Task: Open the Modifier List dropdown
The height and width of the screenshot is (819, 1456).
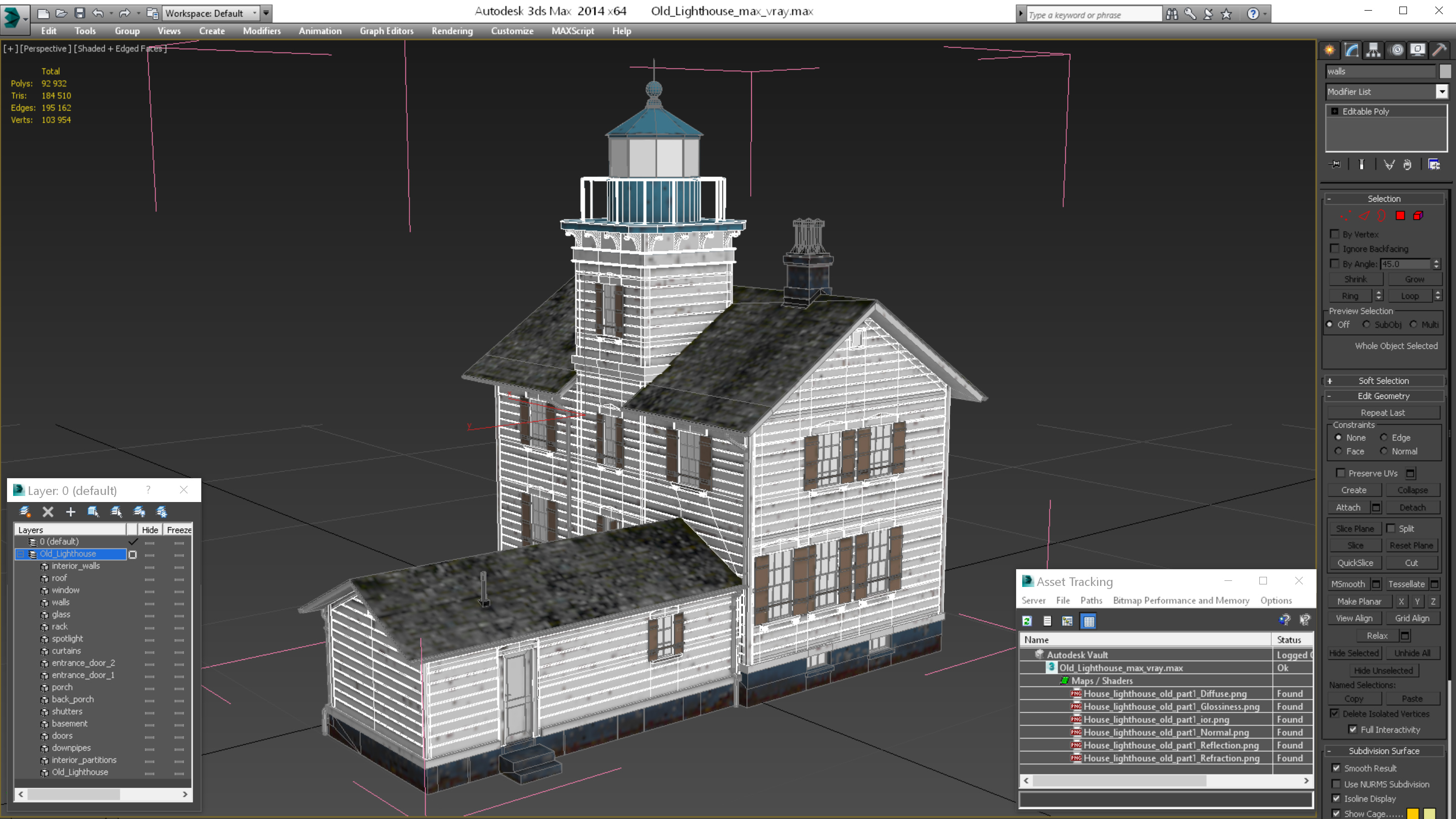Action: pos(1440,91)
